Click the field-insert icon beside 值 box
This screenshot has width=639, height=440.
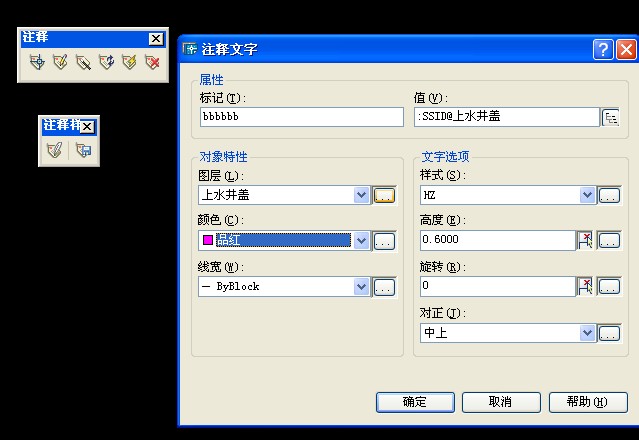pyautogui.click(x=610, y=118)
